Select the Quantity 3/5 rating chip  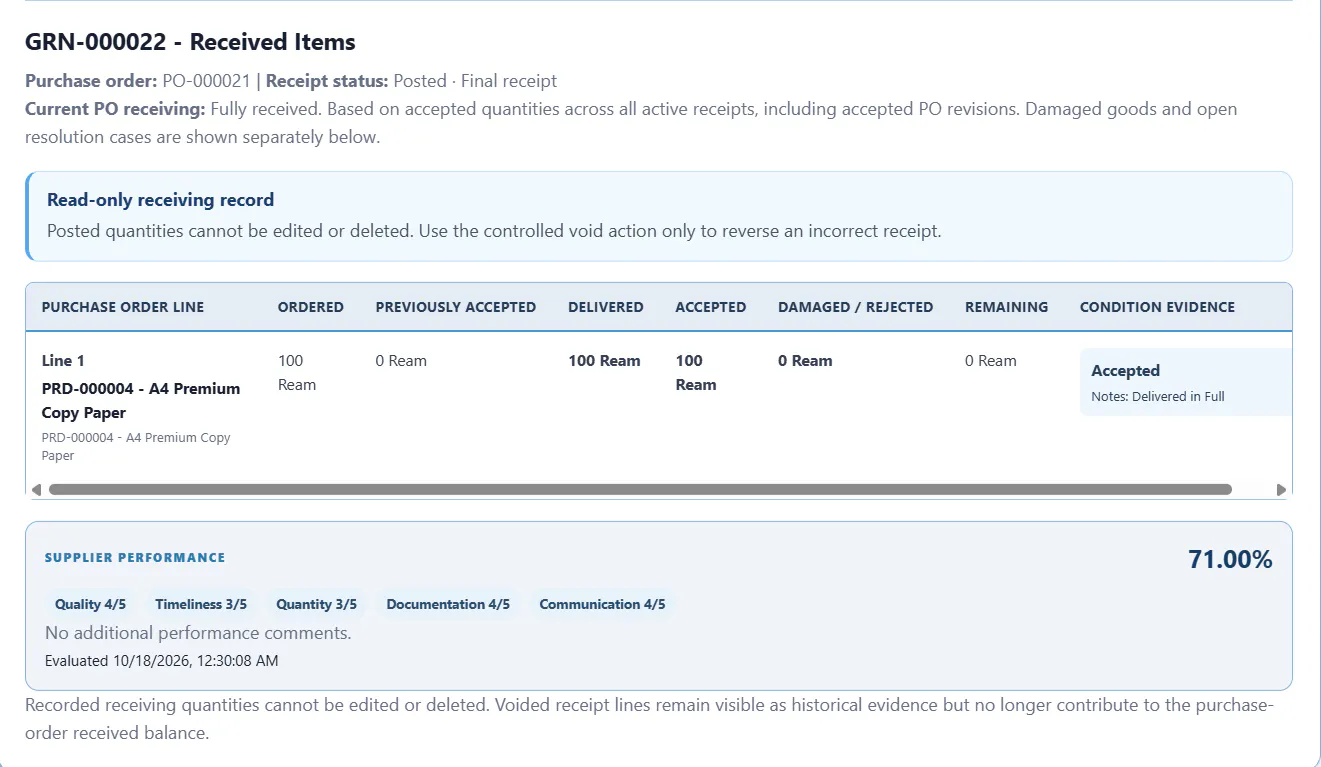point(317,604)
